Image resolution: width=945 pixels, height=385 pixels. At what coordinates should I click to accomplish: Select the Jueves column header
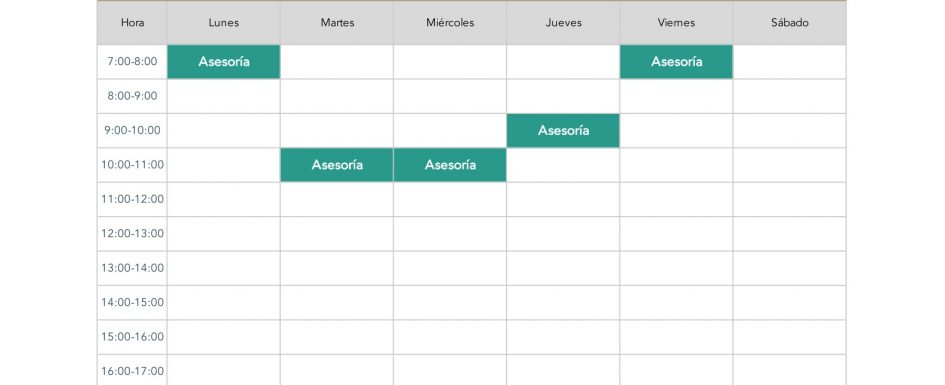pyautogui.click(x=563, y=23)
